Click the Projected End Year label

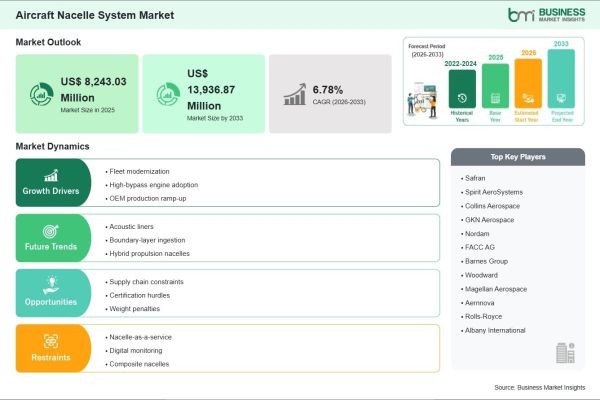[562, 116]
